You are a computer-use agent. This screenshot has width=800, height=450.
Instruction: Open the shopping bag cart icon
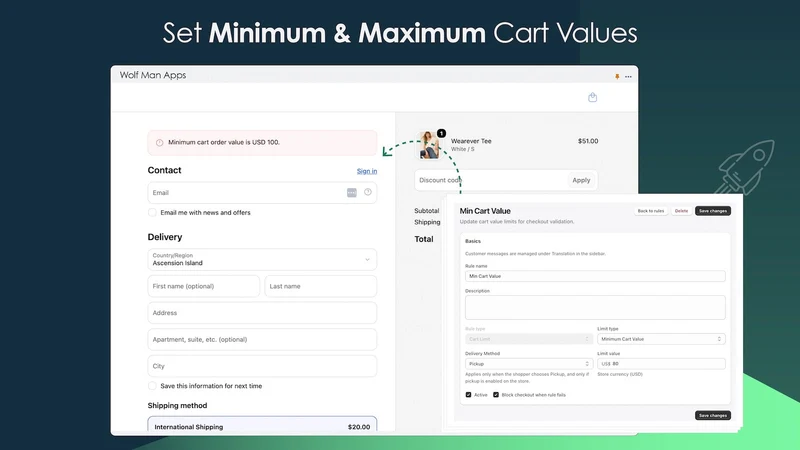pos(592,97)
